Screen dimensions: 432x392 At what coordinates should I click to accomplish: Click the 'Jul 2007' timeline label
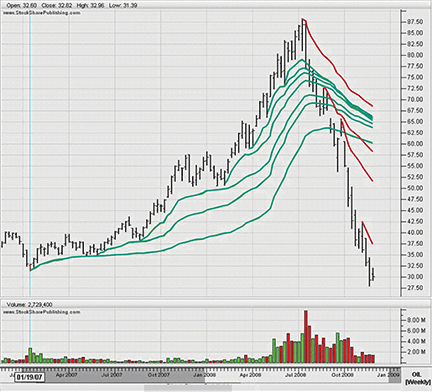click(x=112, y=375)
